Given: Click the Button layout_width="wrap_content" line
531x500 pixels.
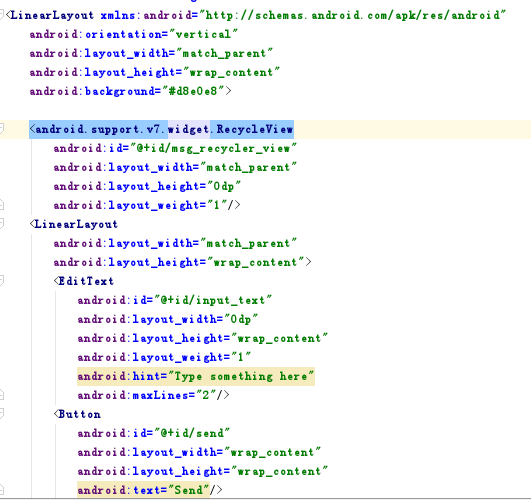Looking at the screenshot, I should (199, 452).
